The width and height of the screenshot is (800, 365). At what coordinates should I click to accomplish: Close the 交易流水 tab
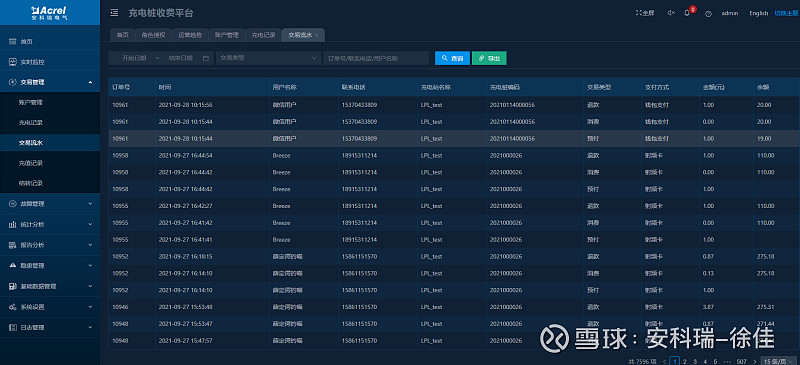pyautogui.click(x=317, y=36)
